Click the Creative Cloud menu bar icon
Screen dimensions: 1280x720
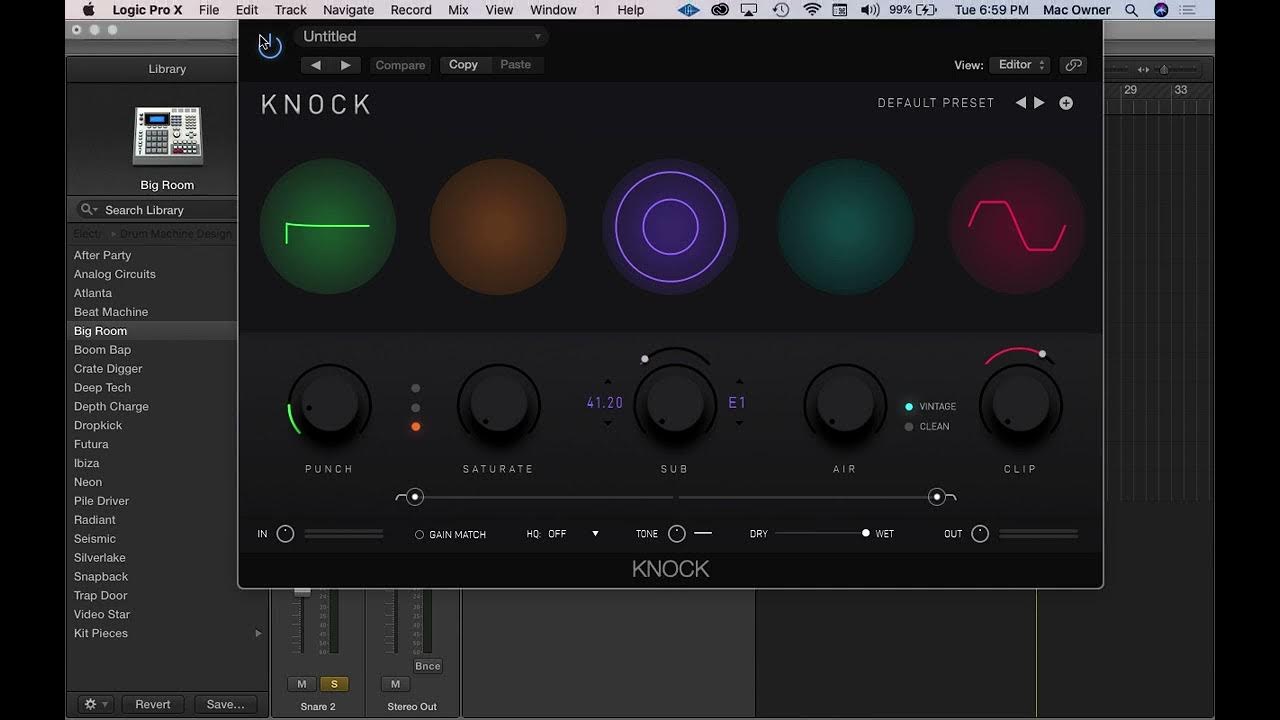click(x=720, y=10)
